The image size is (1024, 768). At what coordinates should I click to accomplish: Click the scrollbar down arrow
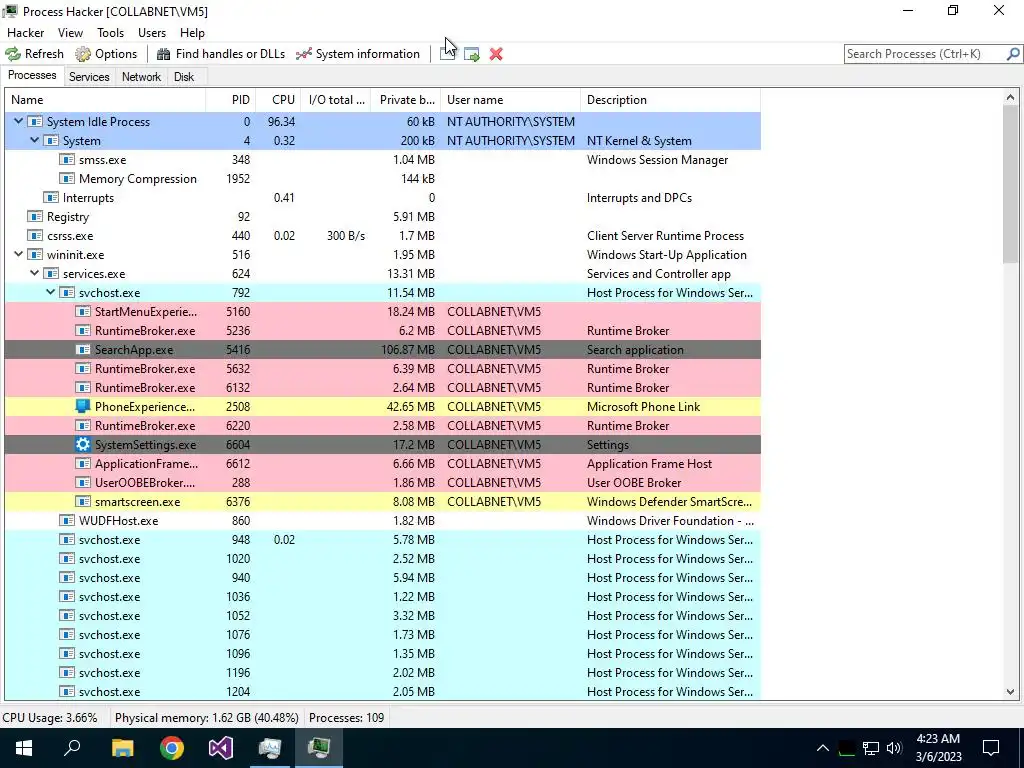pos(1010,692)
